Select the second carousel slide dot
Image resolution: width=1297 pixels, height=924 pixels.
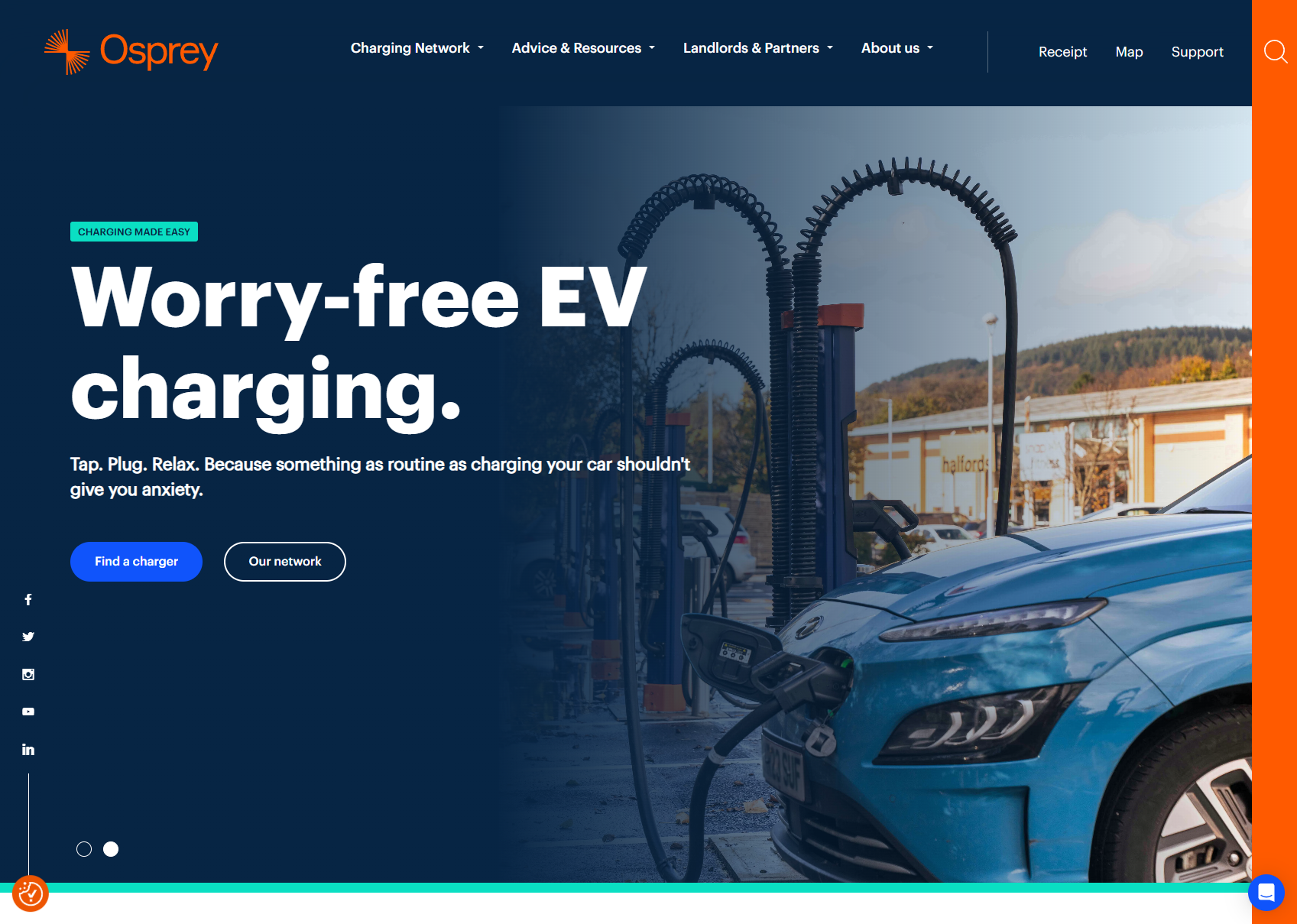point(111,849)
